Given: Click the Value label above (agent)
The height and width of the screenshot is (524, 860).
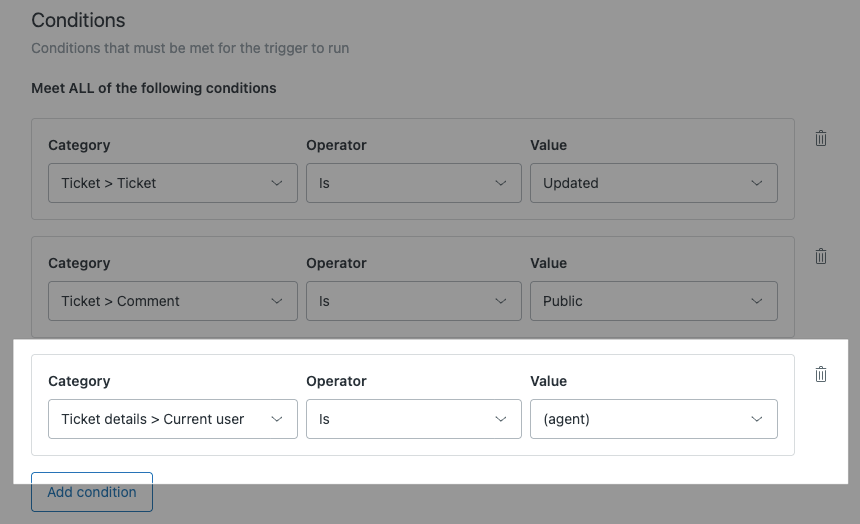Looking at the screenshot, I should coord(548,381).
